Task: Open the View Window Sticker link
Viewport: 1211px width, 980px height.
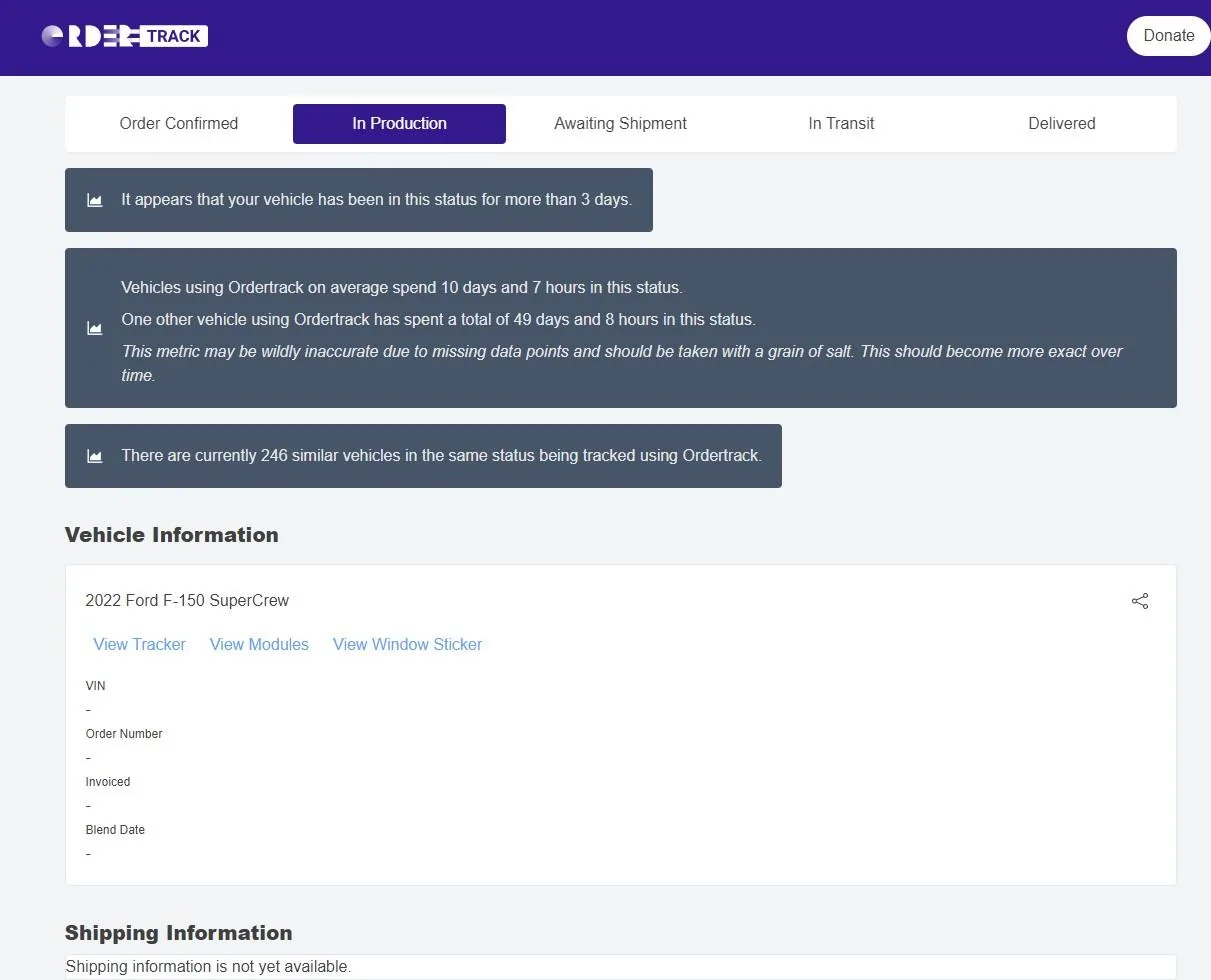Action: click(407, 645)
